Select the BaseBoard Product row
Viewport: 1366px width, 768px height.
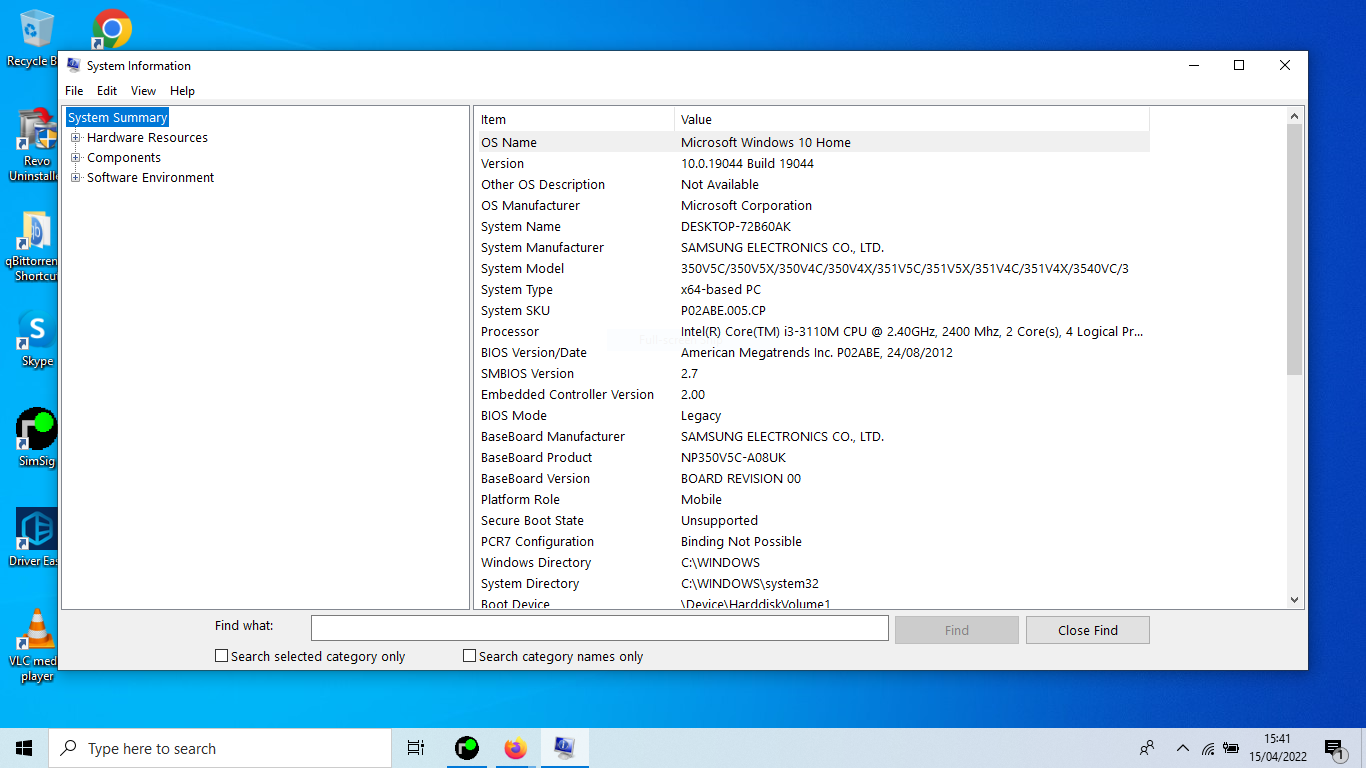point(814,457)
